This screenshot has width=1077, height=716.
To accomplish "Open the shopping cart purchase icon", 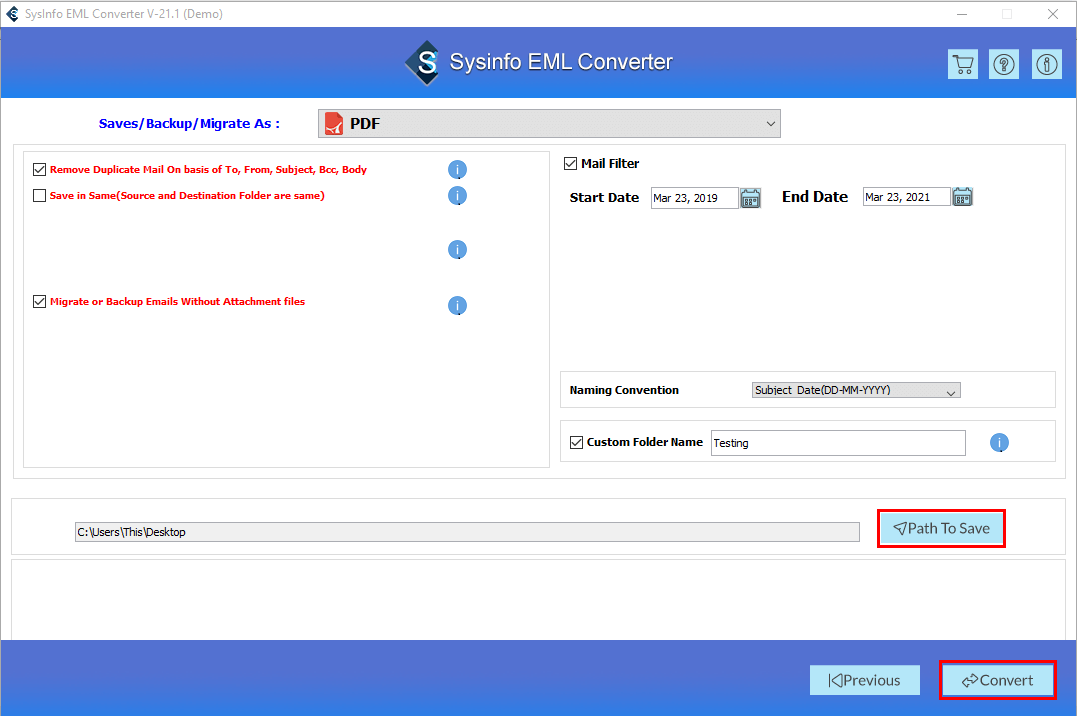I will pyautogui.click(x=962, y=65).
